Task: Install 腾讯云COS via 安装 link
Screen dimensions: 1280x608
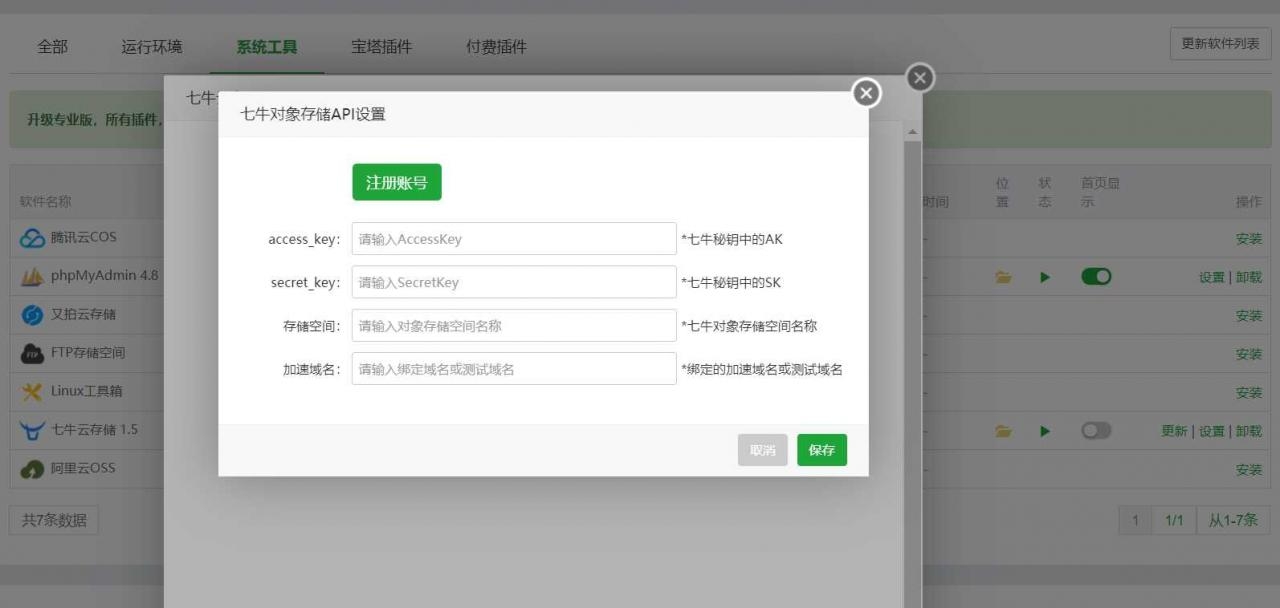Action: coord(1249,239)
